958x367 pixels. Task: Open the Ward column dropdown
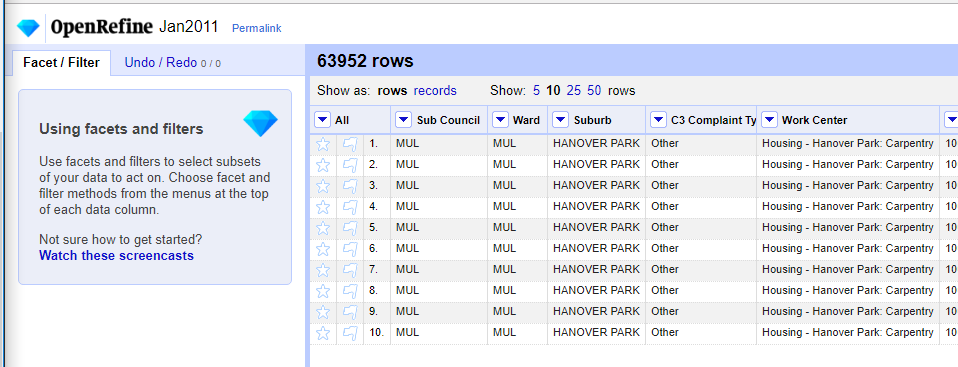click(x=500, y=120)
